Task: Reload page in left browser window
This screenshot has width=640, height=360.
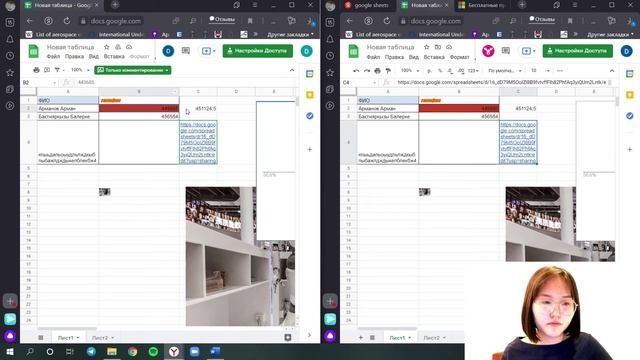Action: [67, 21]
